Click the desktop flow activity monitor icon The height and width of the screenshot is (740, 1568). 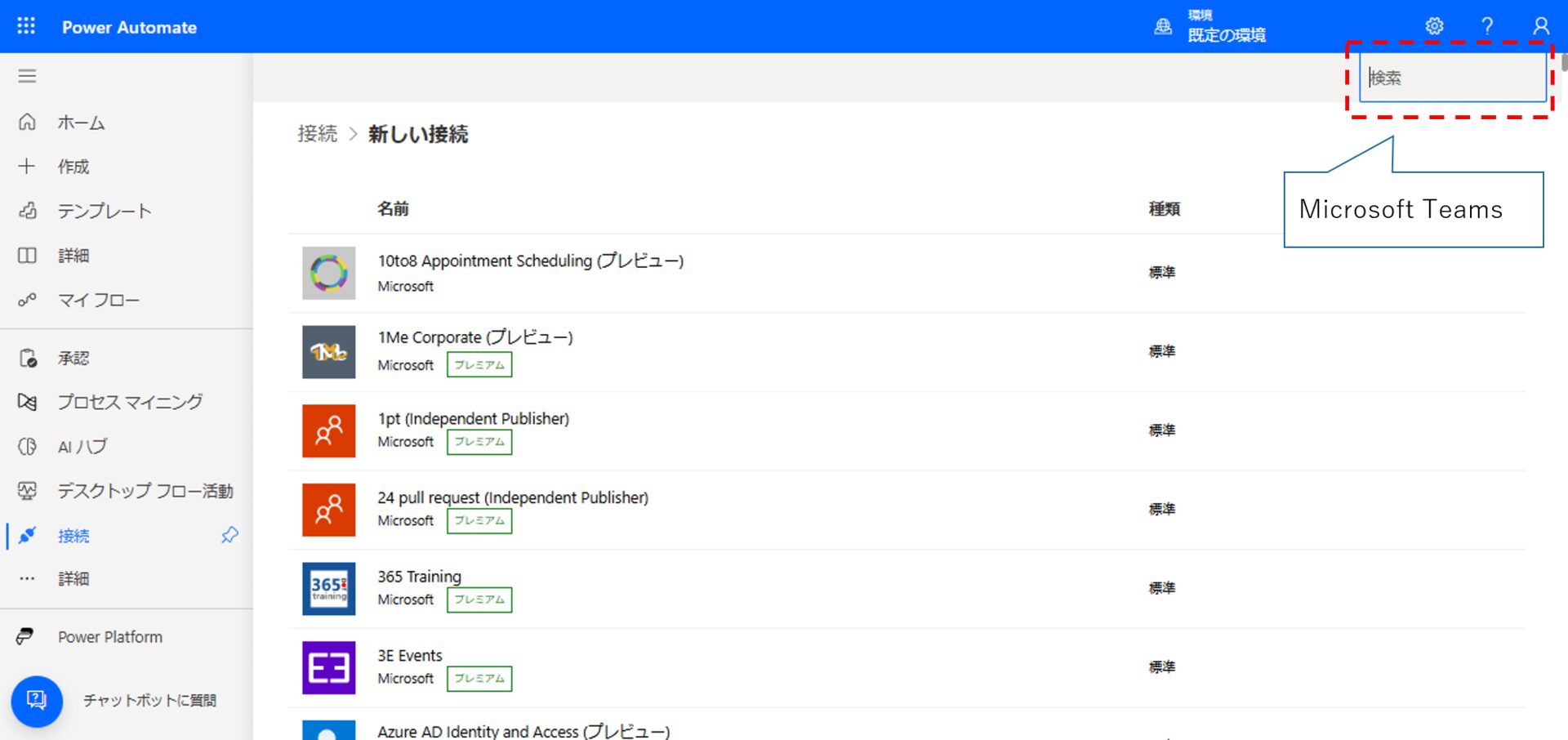point(27,491)
